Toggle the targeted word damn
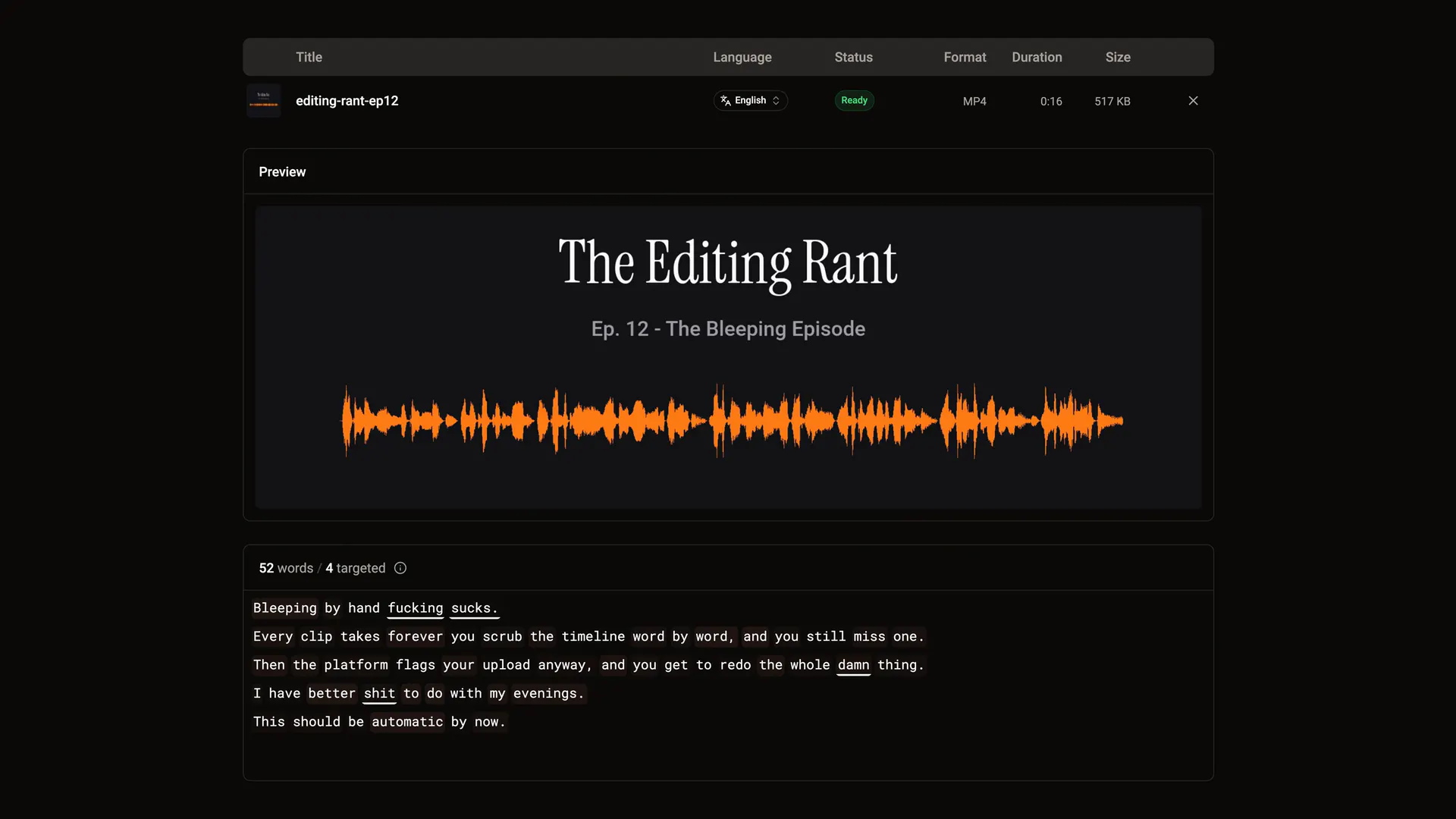The height and width of the screenshot is (819, 1456). point(853,665)
